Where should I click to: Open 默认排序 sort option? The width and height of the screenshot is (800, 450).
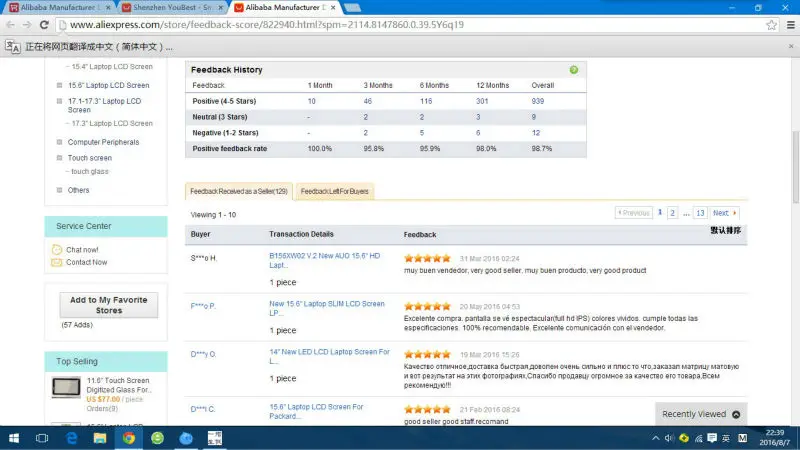[x=726, y=231]
